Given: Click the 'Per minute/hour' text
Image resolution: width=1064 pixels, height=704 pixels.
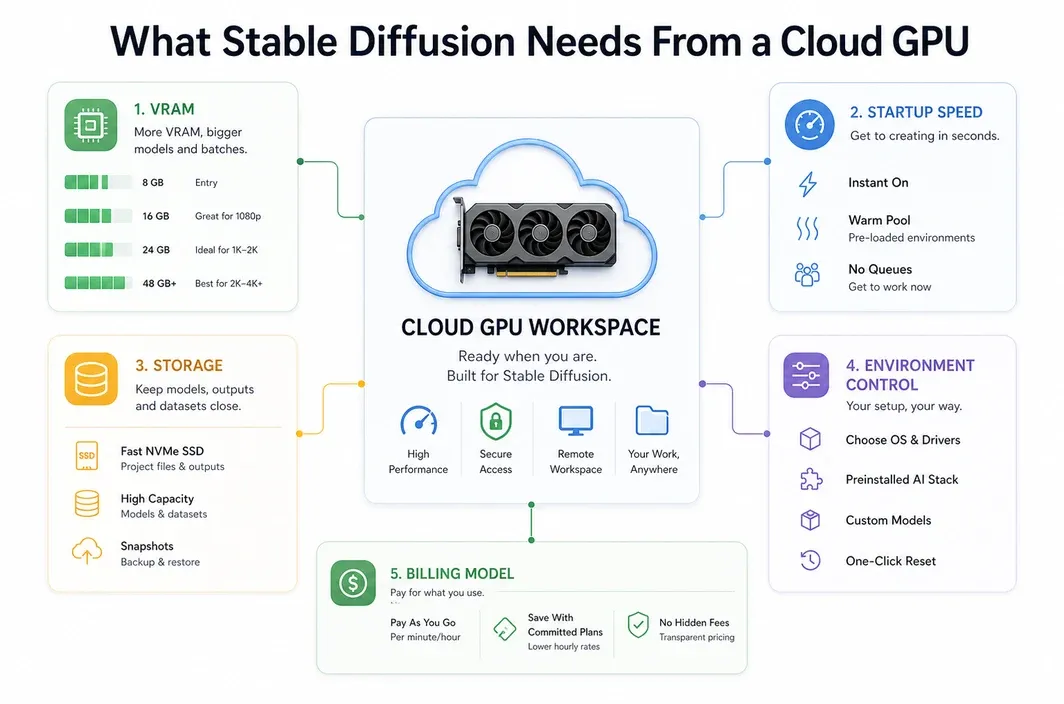Looking at the screenshot, I should click(x=425, y=637).
